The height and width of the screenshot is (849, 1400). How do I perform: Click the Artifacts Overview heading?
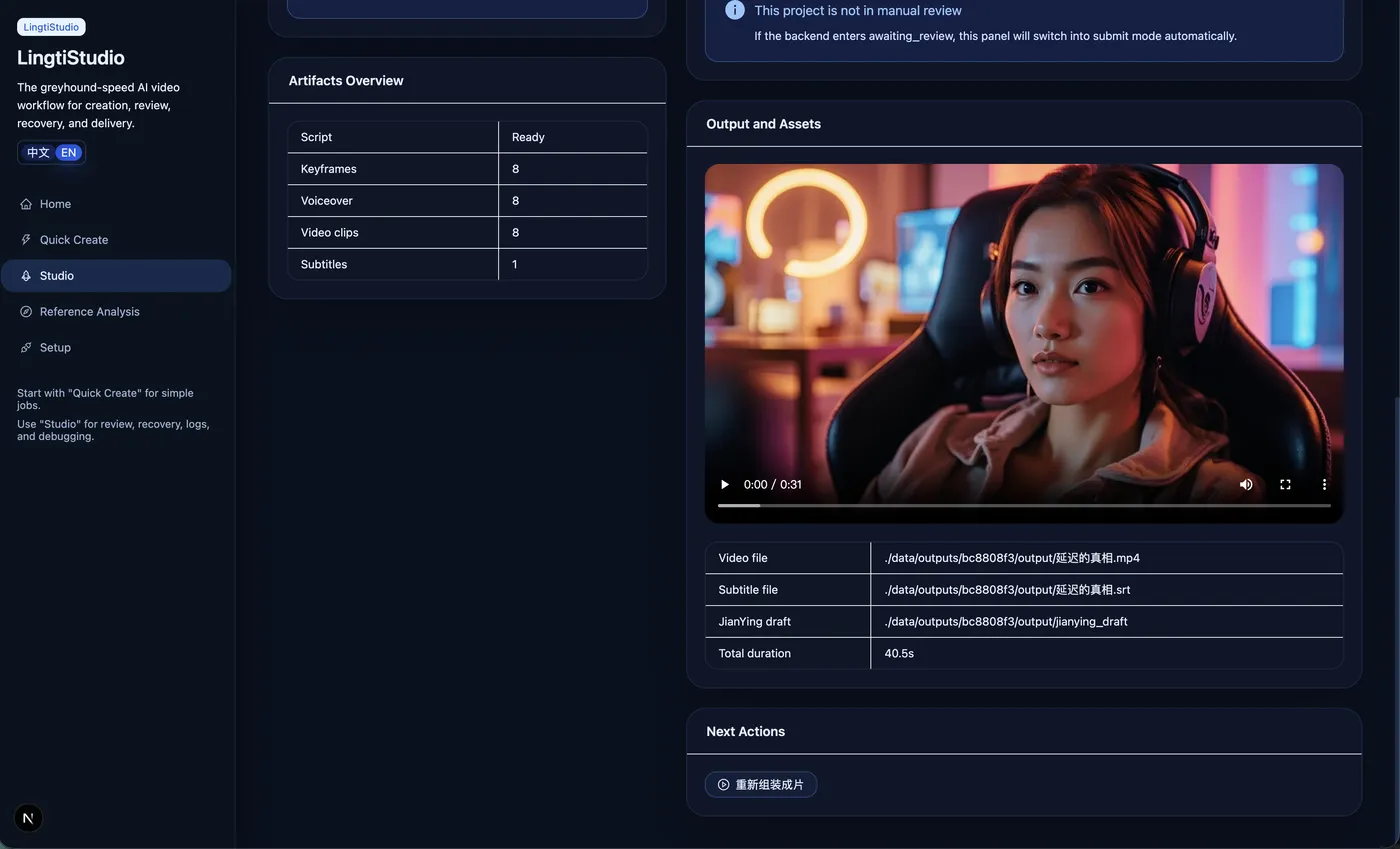[x=346, y=81]
